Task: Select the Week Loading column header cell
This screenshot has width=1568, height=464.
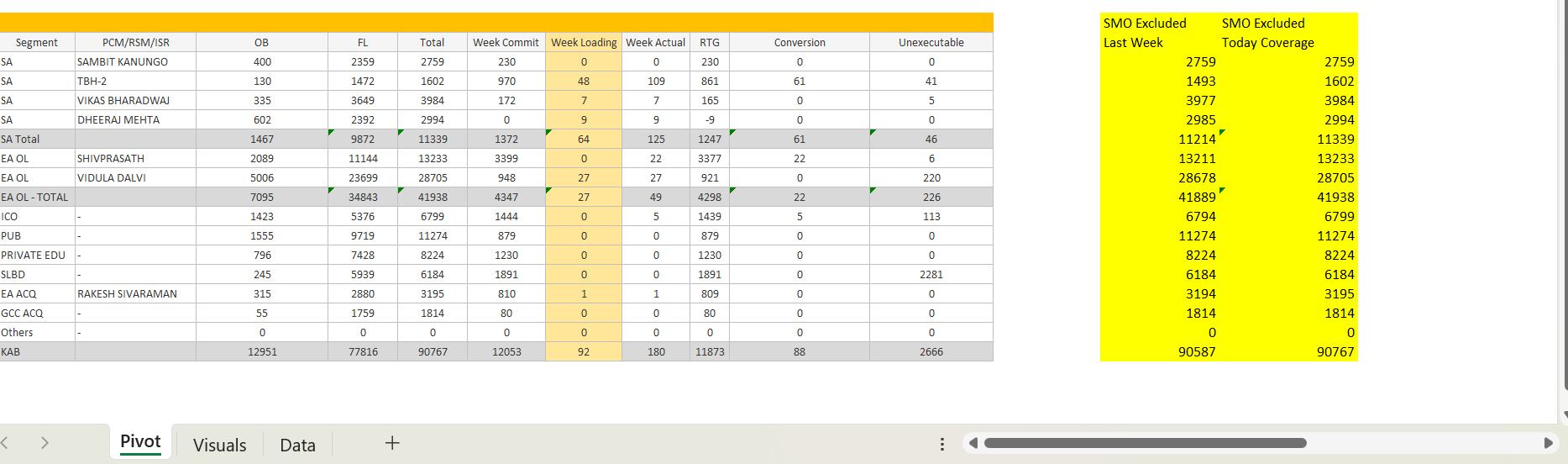Action: tap(584, 43)
